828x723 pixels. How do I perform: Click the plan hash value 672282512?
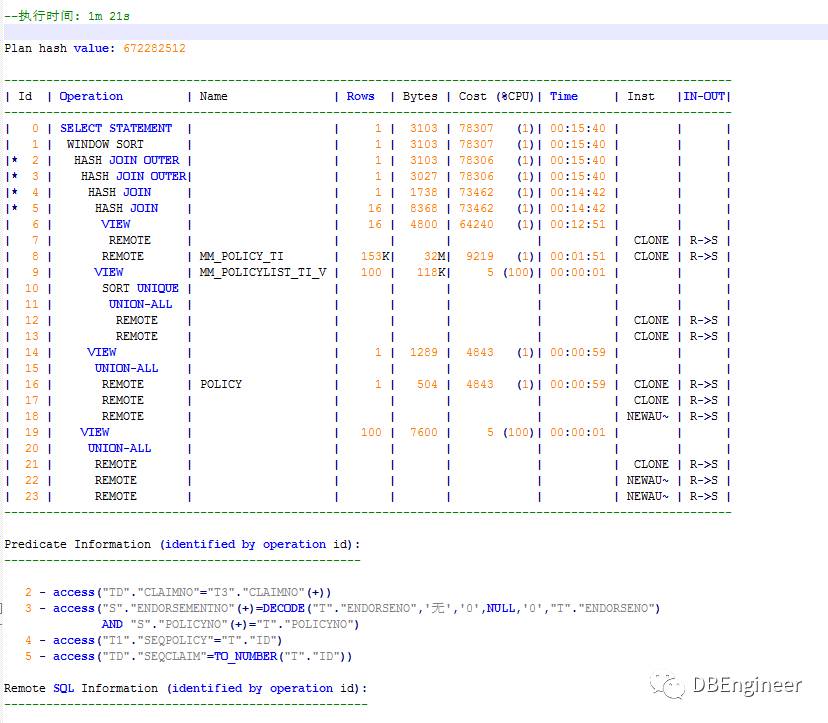154,49
